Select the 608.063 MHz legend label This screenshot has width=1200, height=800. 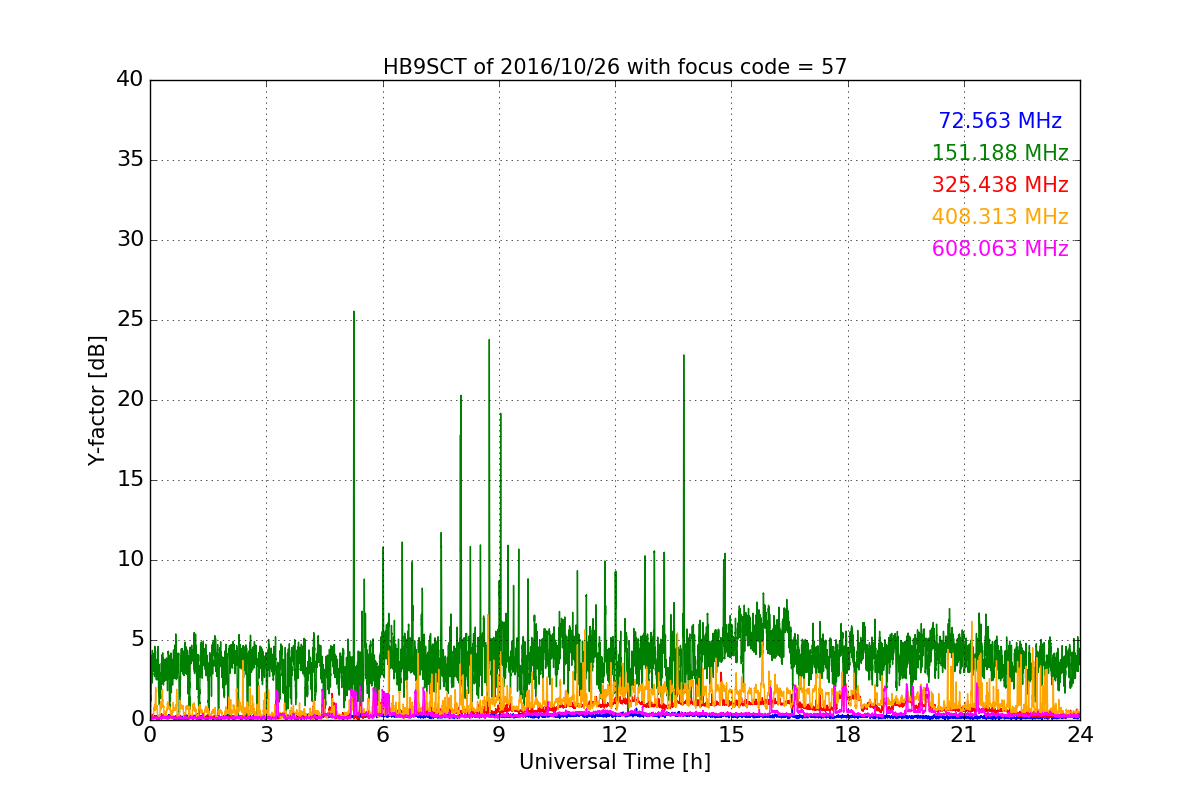tap(1000, 249)
